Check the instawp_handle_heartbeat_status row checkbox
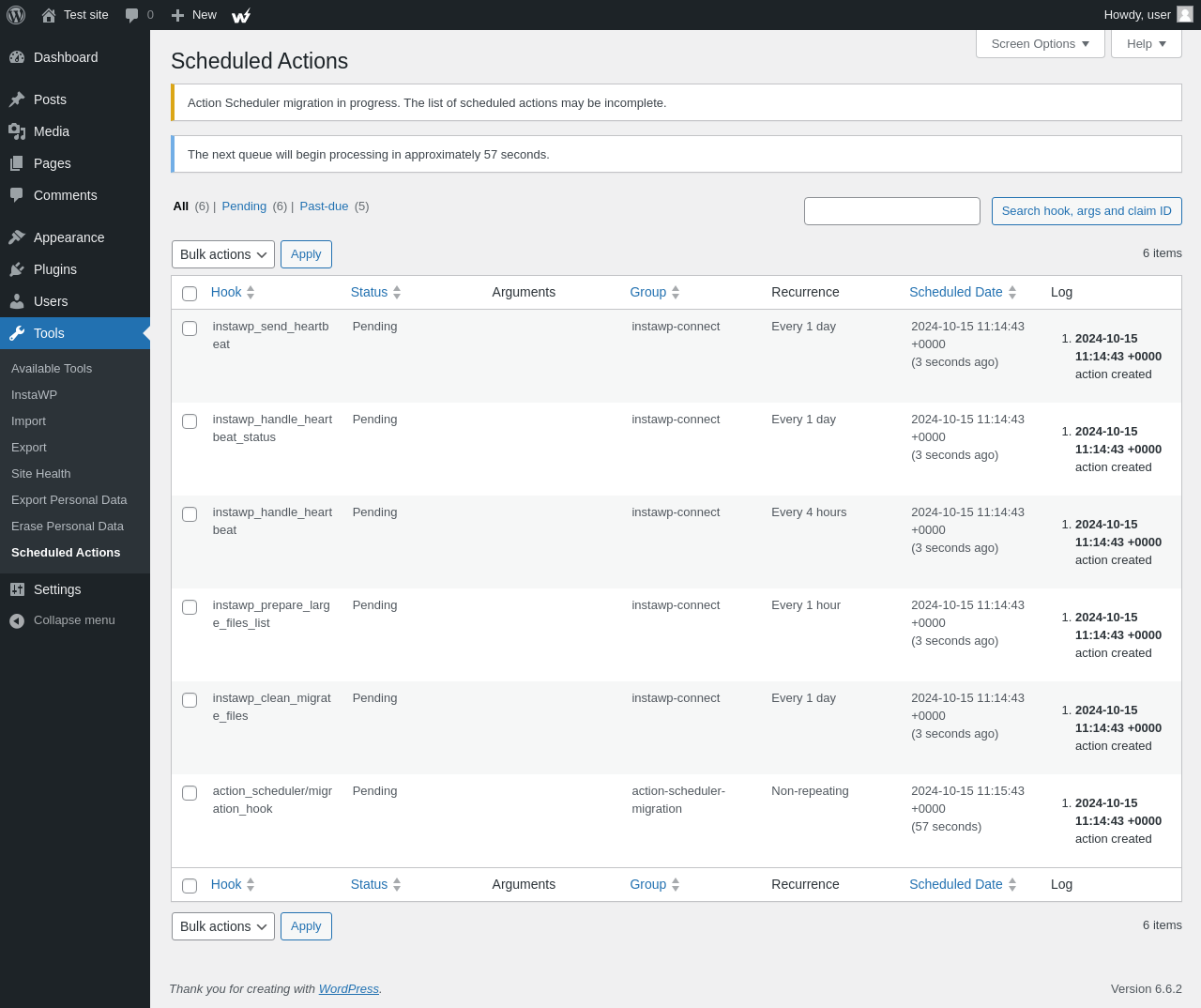The image size is (1201, 1008). (190, 421)
